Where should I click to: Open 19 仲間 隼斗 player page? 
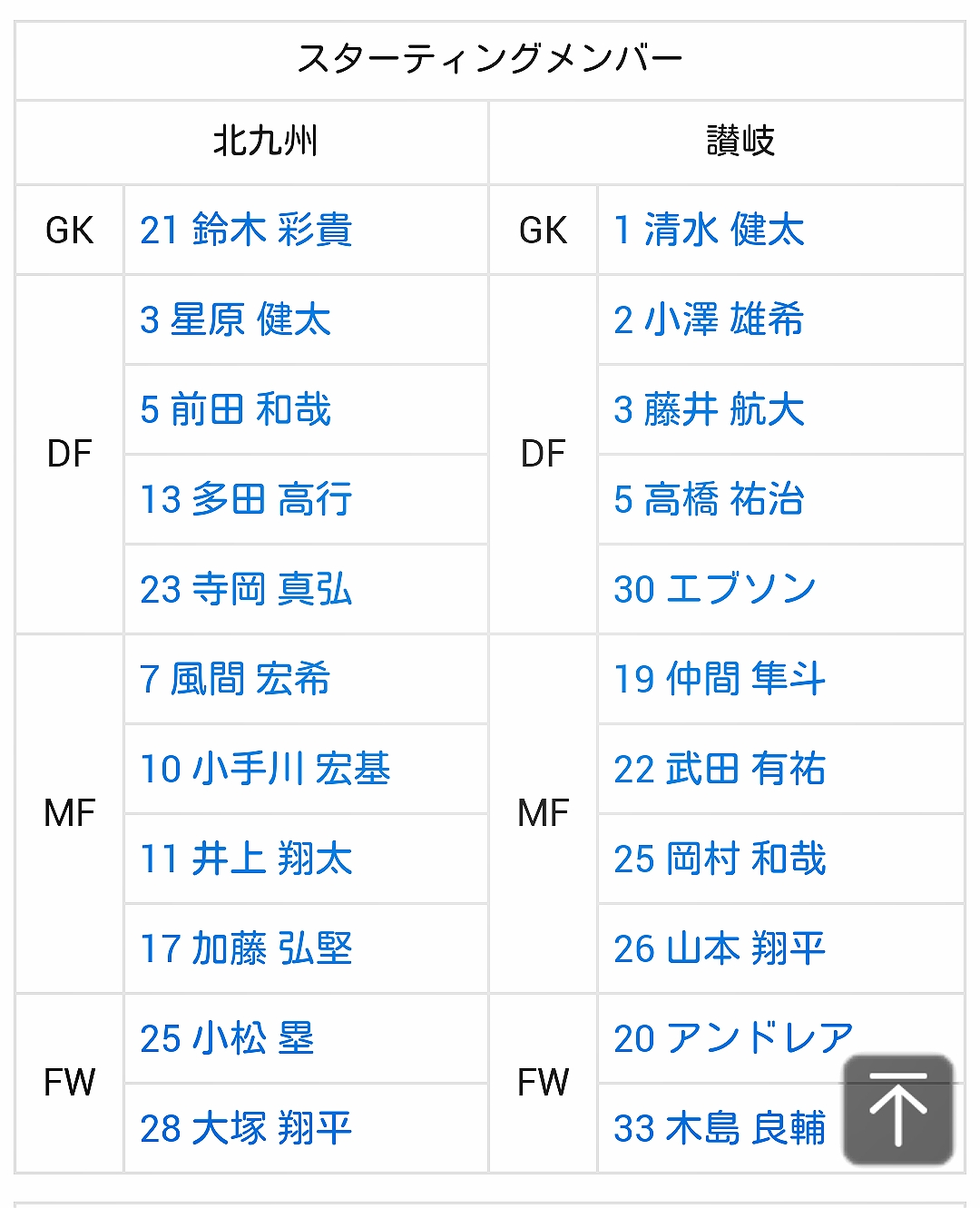point(720,679)
